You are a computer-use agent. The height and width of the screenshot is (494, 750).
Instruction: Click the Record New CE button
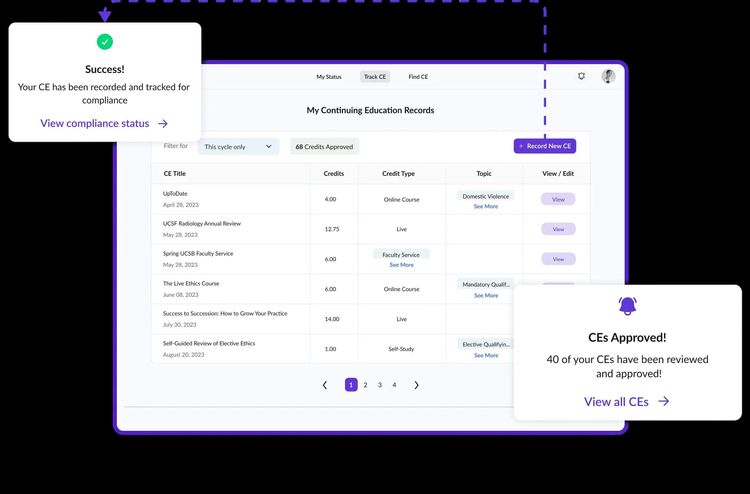545,146
